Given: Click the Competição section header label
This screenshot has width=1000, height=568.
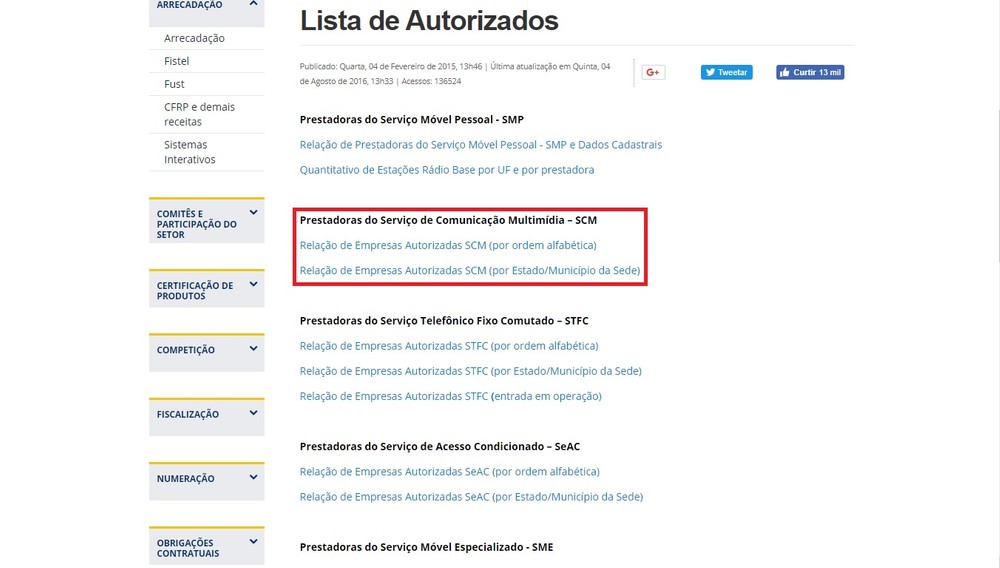Looking at the screenshot, I should click(186, 350).
